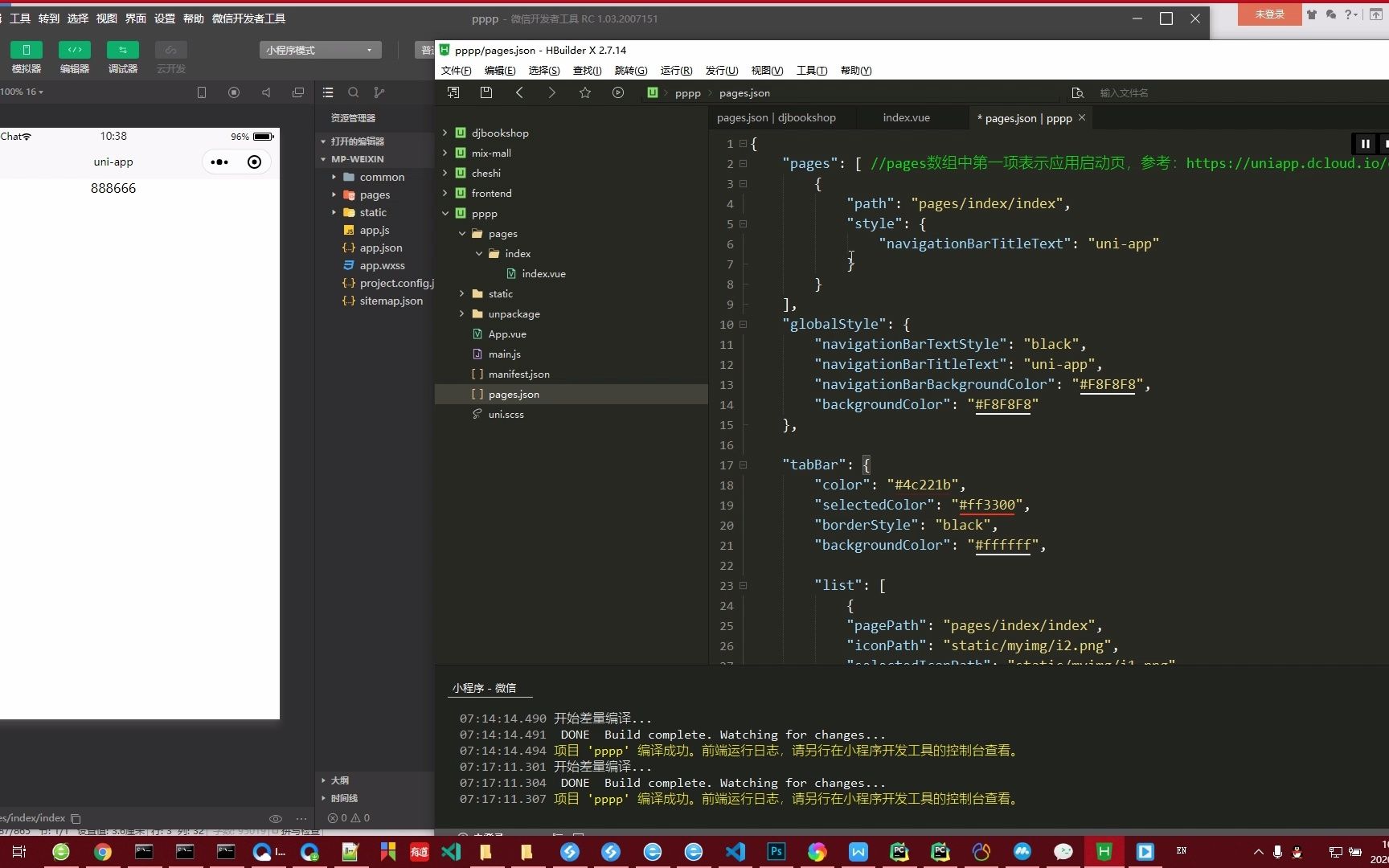Open index.vue in pppp project tree

click(x=543, y=273)
